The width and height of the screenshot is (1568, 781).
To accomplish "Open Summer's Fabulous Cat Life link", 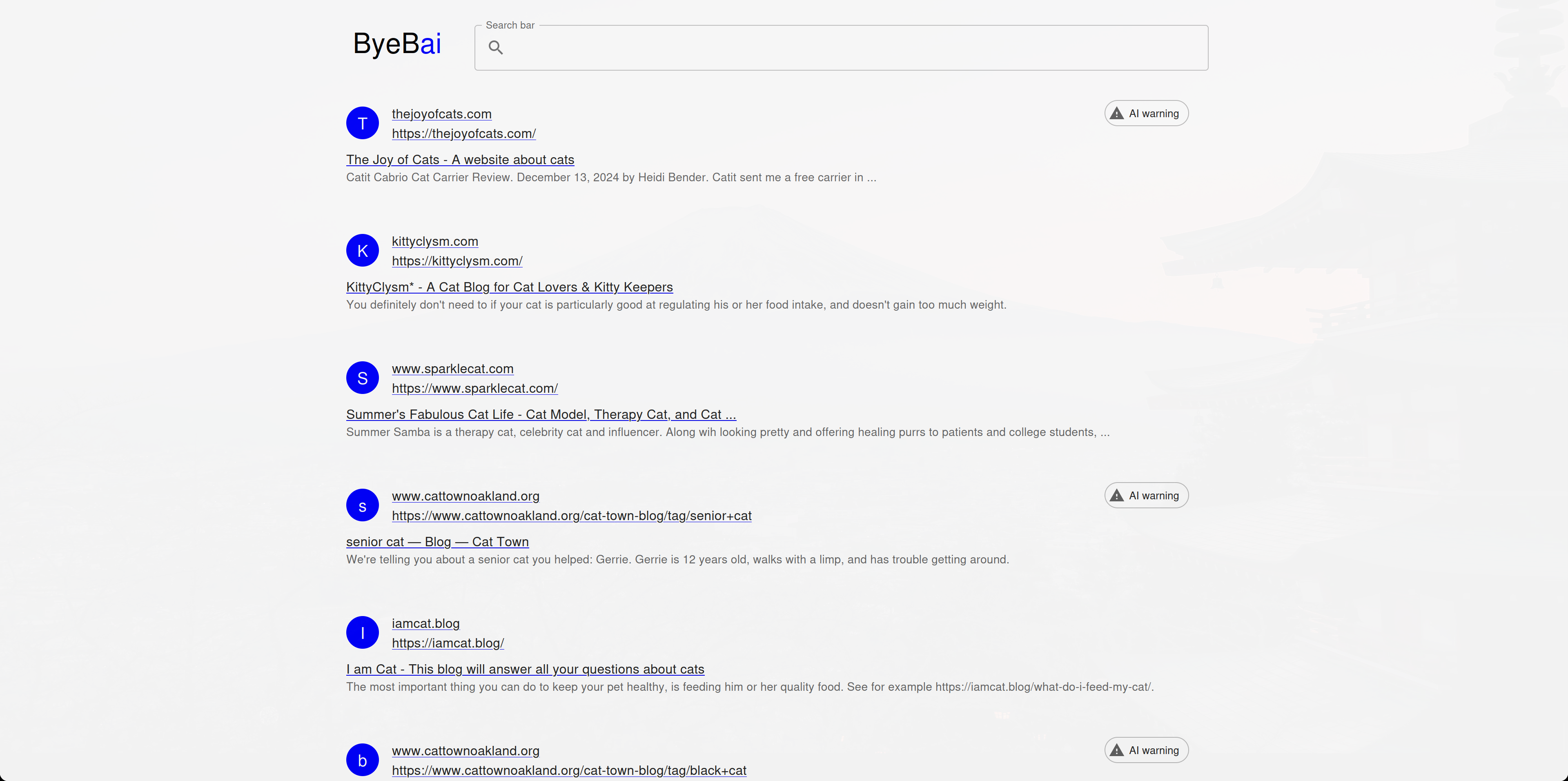I will pyautogui.click(x=541, y=414).
